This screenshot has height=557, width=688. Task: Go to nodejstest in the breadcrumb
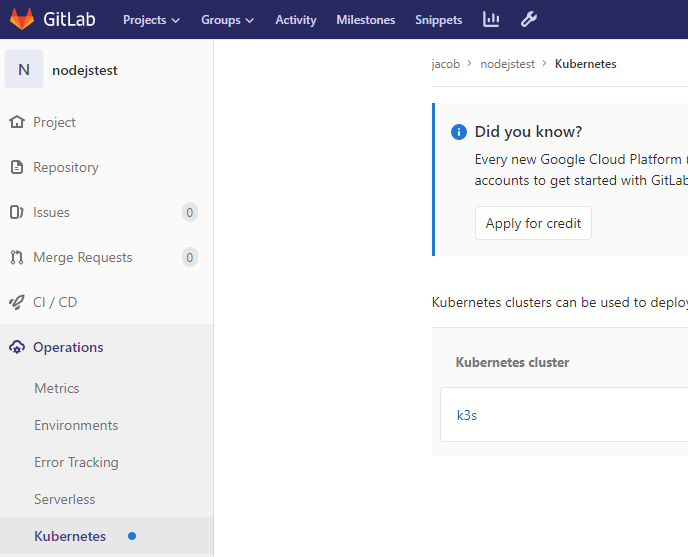pyautogui.click(x=507, y=64)
